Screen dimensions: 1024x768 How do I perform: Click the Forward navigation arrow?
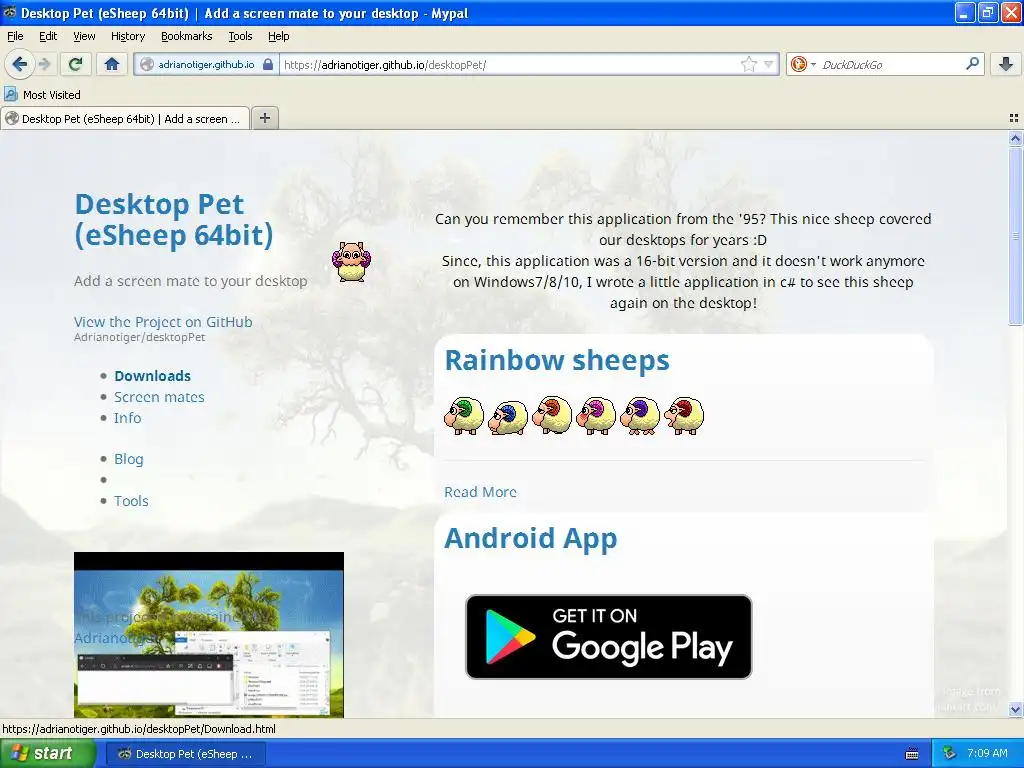pyautogui.click(x=44, y=64)
